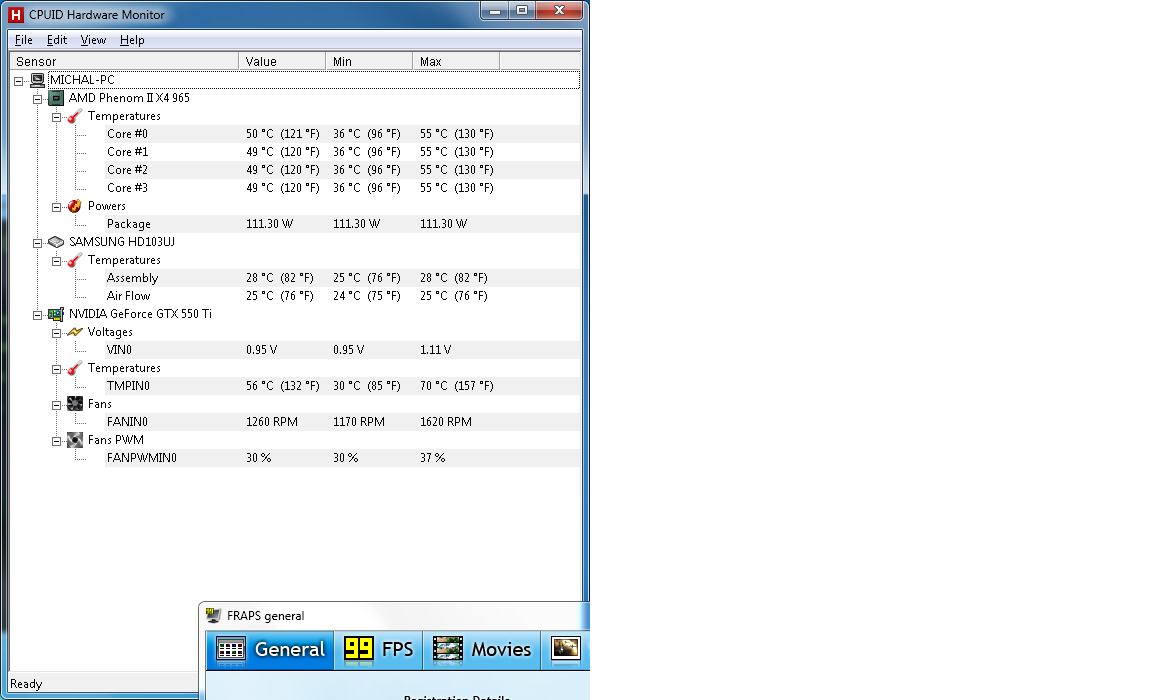This screenshot has height=700, width=1152.
Task: Select the Core #2 row
Action: coord(342,170)
